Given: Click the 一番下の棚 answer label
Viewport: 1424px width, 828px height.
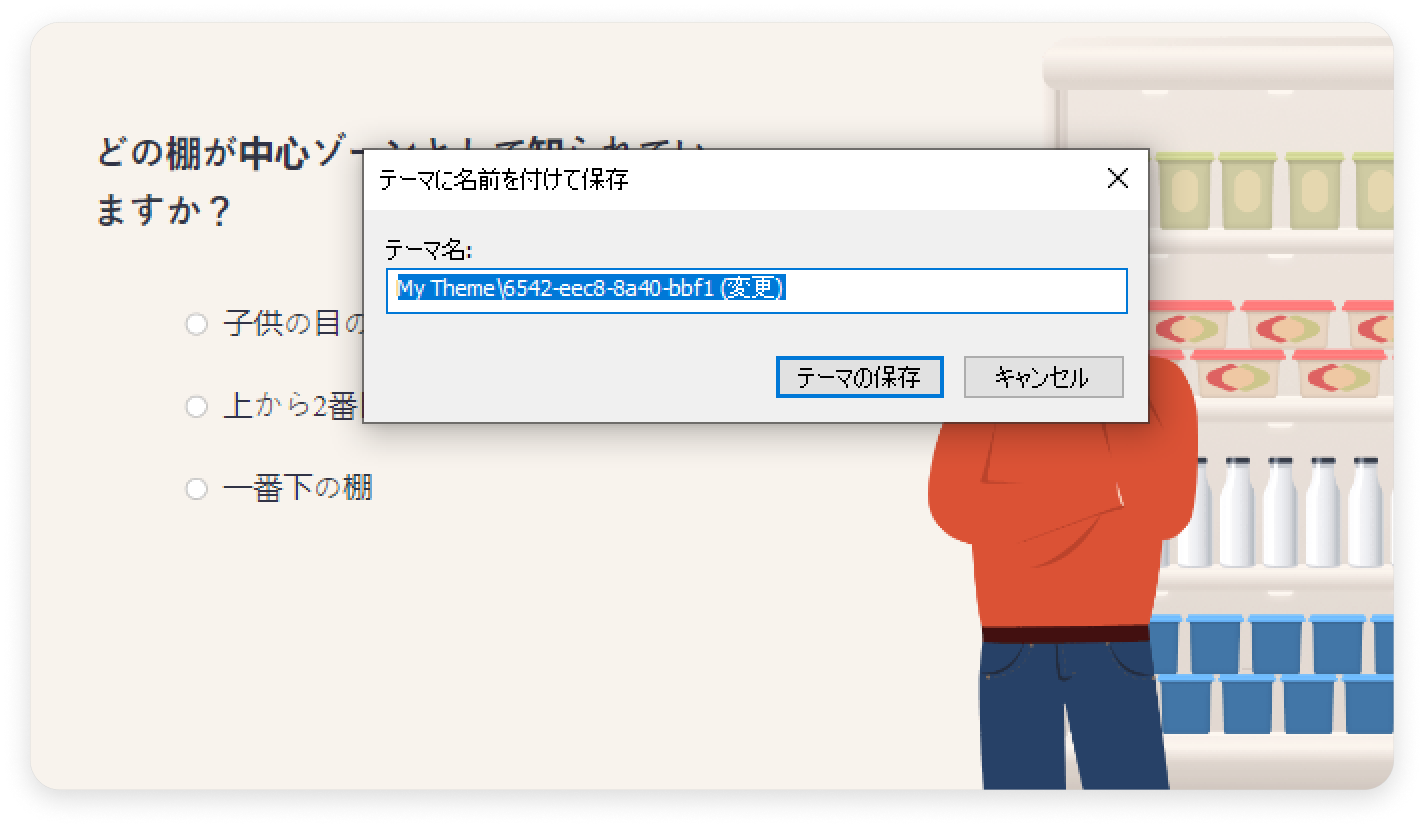Looking at the screenshot, I should tap(298, 489).
